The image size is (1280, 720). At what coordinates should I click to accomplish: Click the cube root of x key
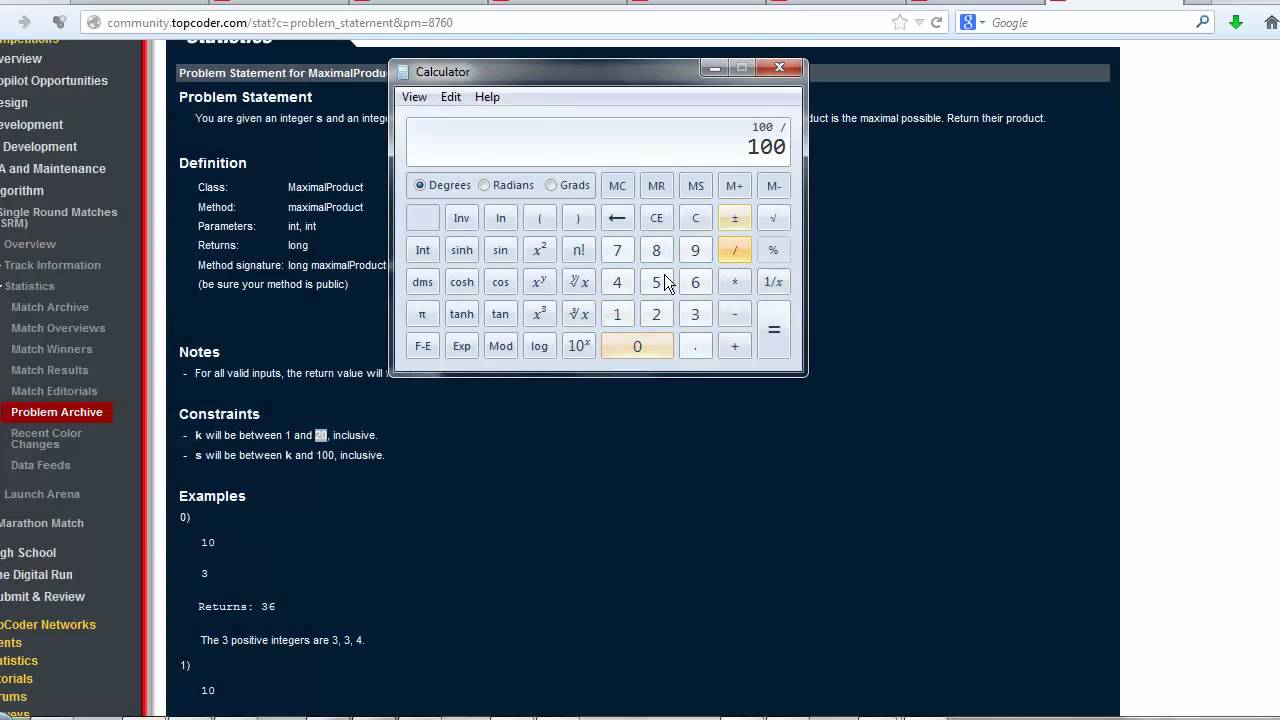click(x=578, y=314)
